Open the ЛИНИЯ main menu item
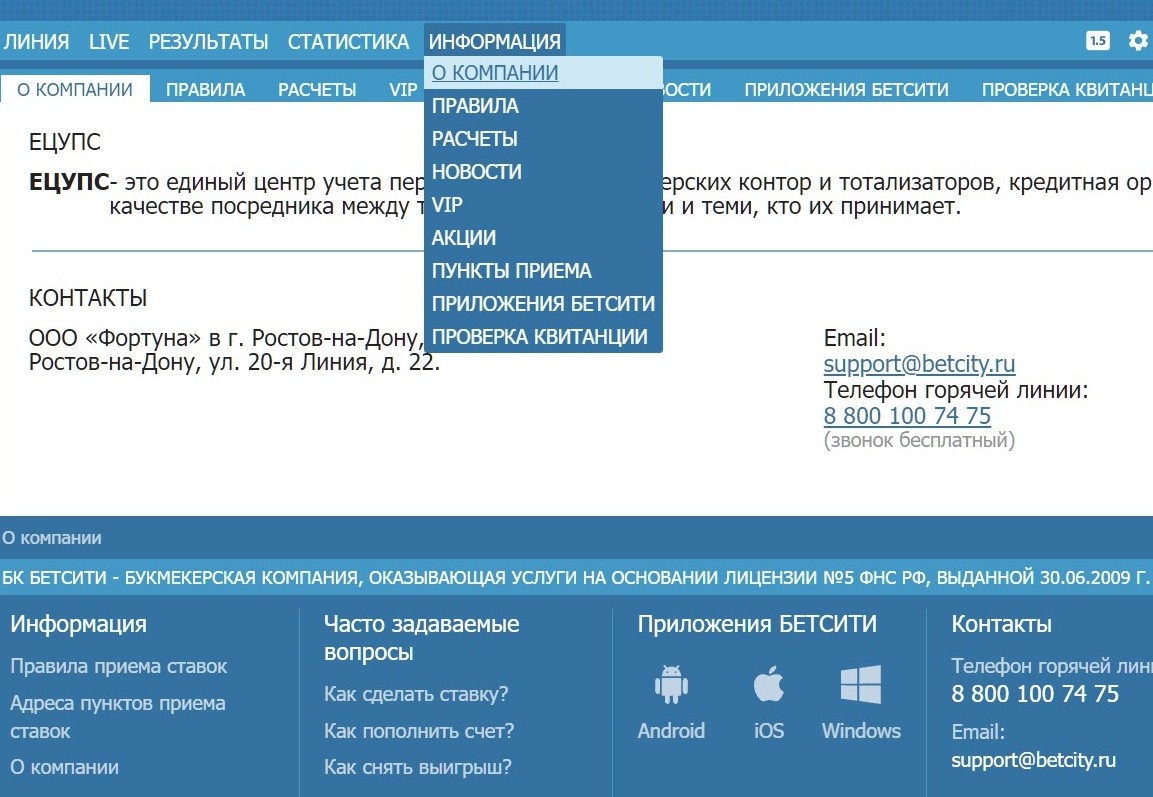The width and height of the screenshot is (1153, 797). click(x=36, y=41)
